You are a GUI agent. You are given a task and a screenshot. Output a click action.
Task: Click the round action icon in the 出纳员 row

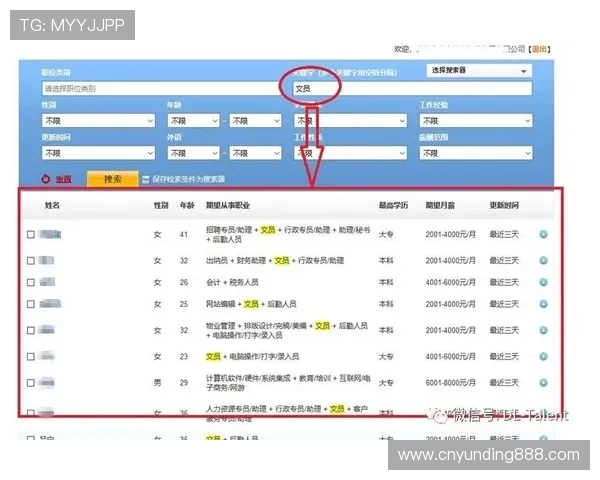543,261
